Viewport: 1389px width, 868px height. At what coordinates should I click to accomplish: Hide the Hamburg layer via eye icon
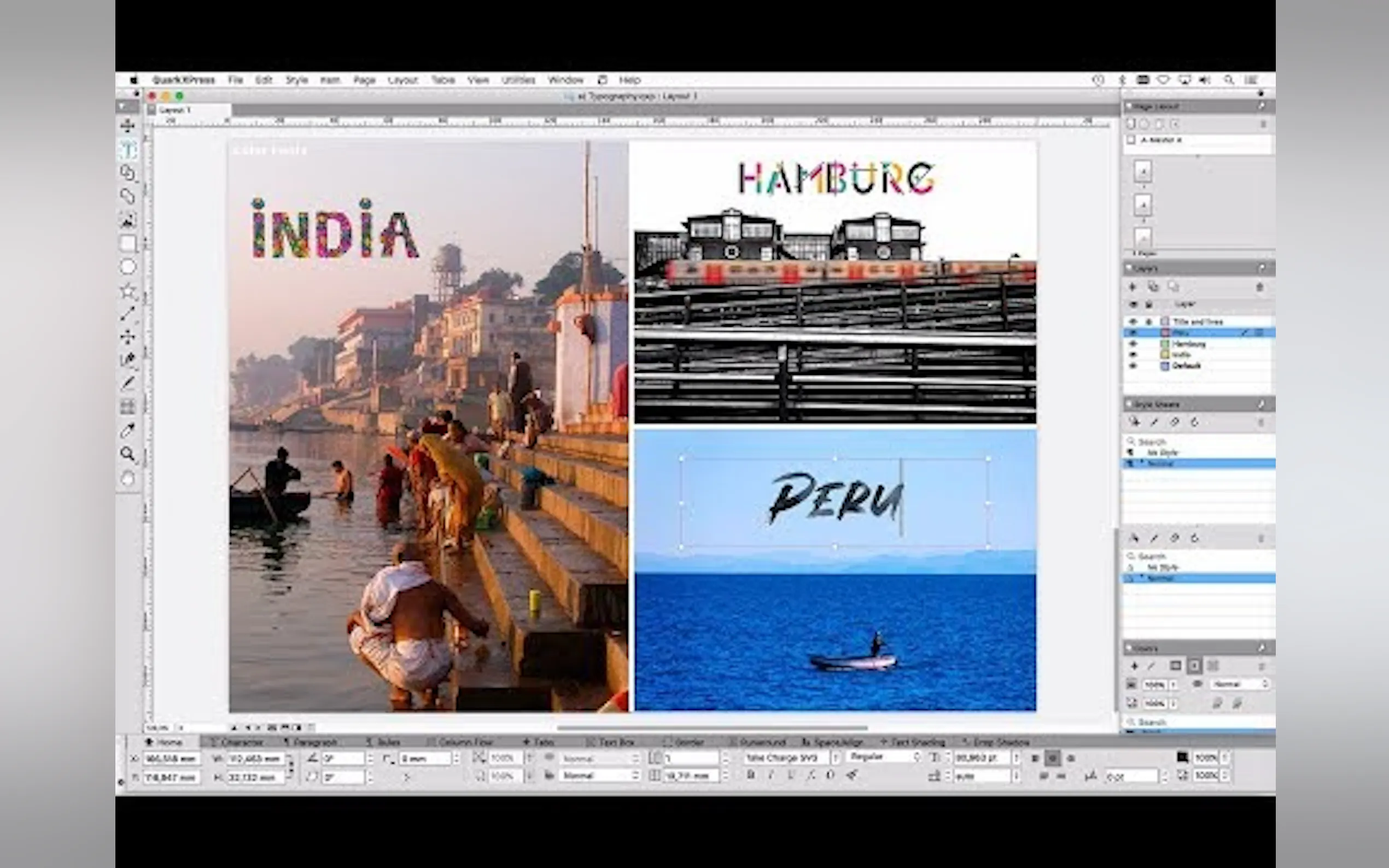coord(1133,344)
